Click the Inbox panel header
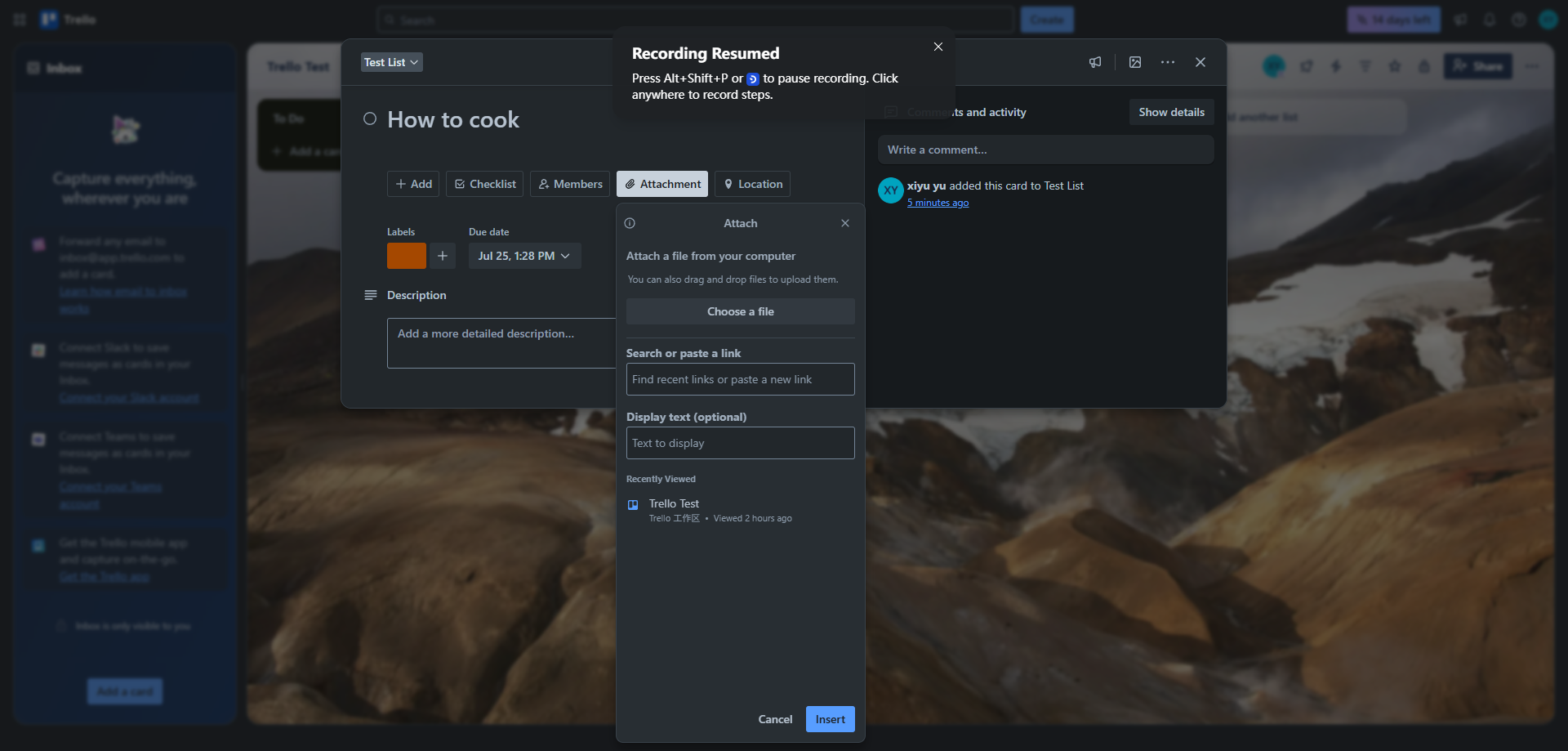 click(x=124, y=68)
